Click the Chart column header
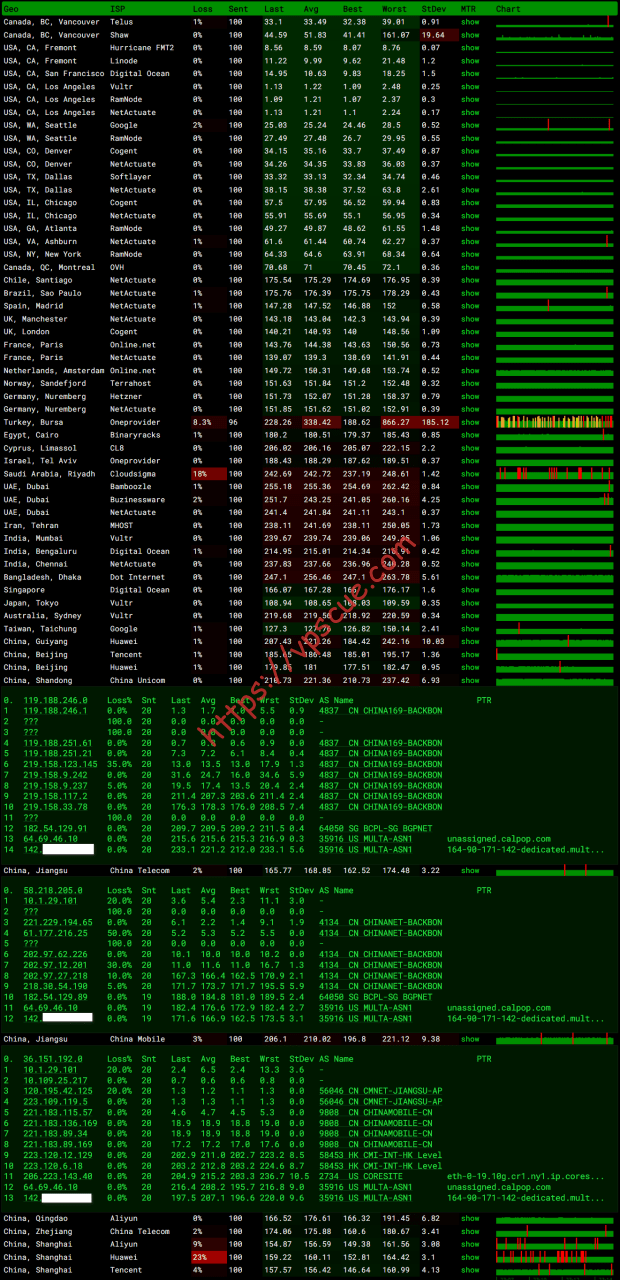The image size is (620, 1280). [508, 8]
